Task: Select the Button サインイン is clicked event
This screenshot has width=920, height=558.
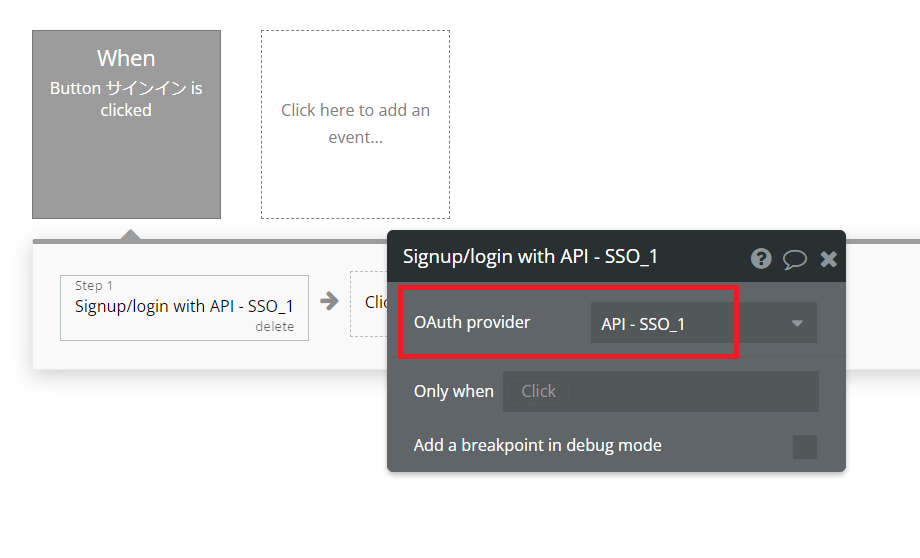Action: click(x=126, y=124)
